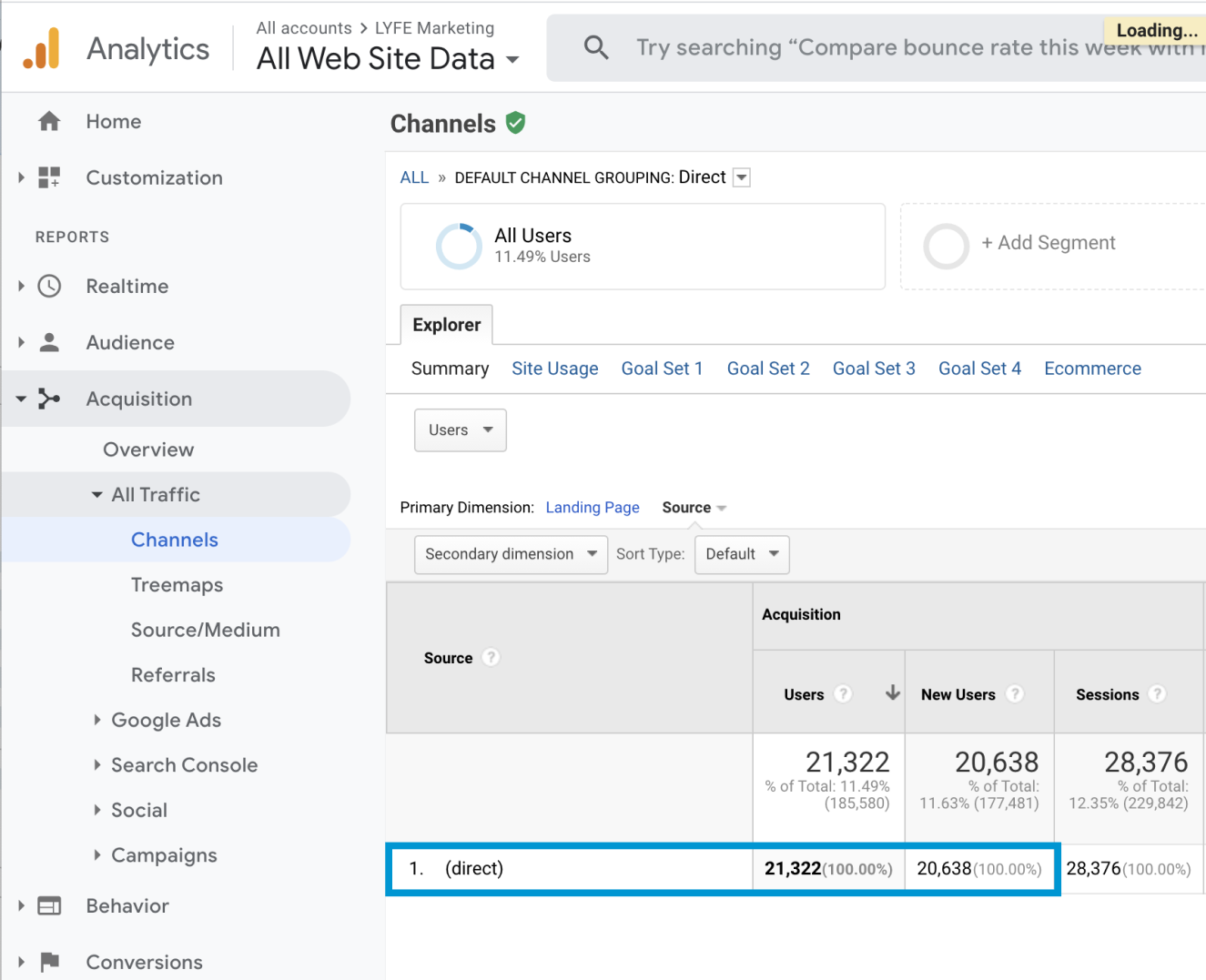Click the Audience person icon
1206x980 pixels.
point(49,343)
